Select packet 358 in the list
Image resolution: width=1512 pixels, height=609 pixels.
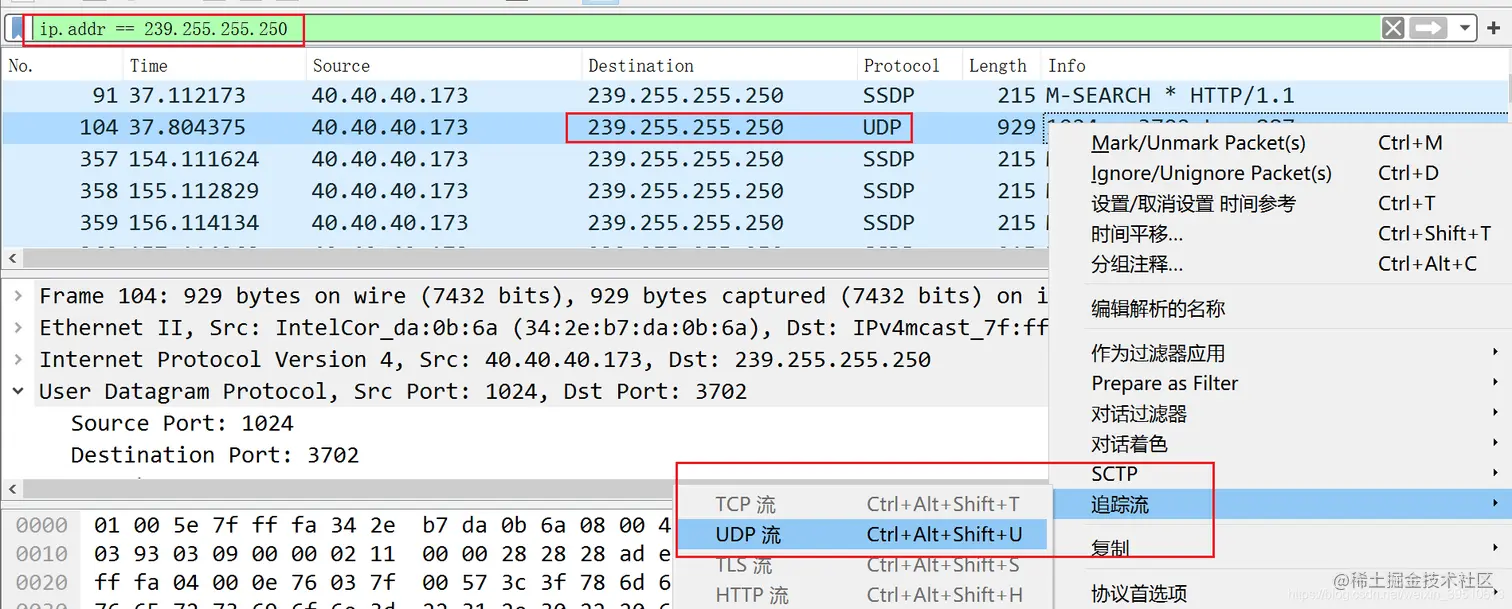(x=525, y=191)
